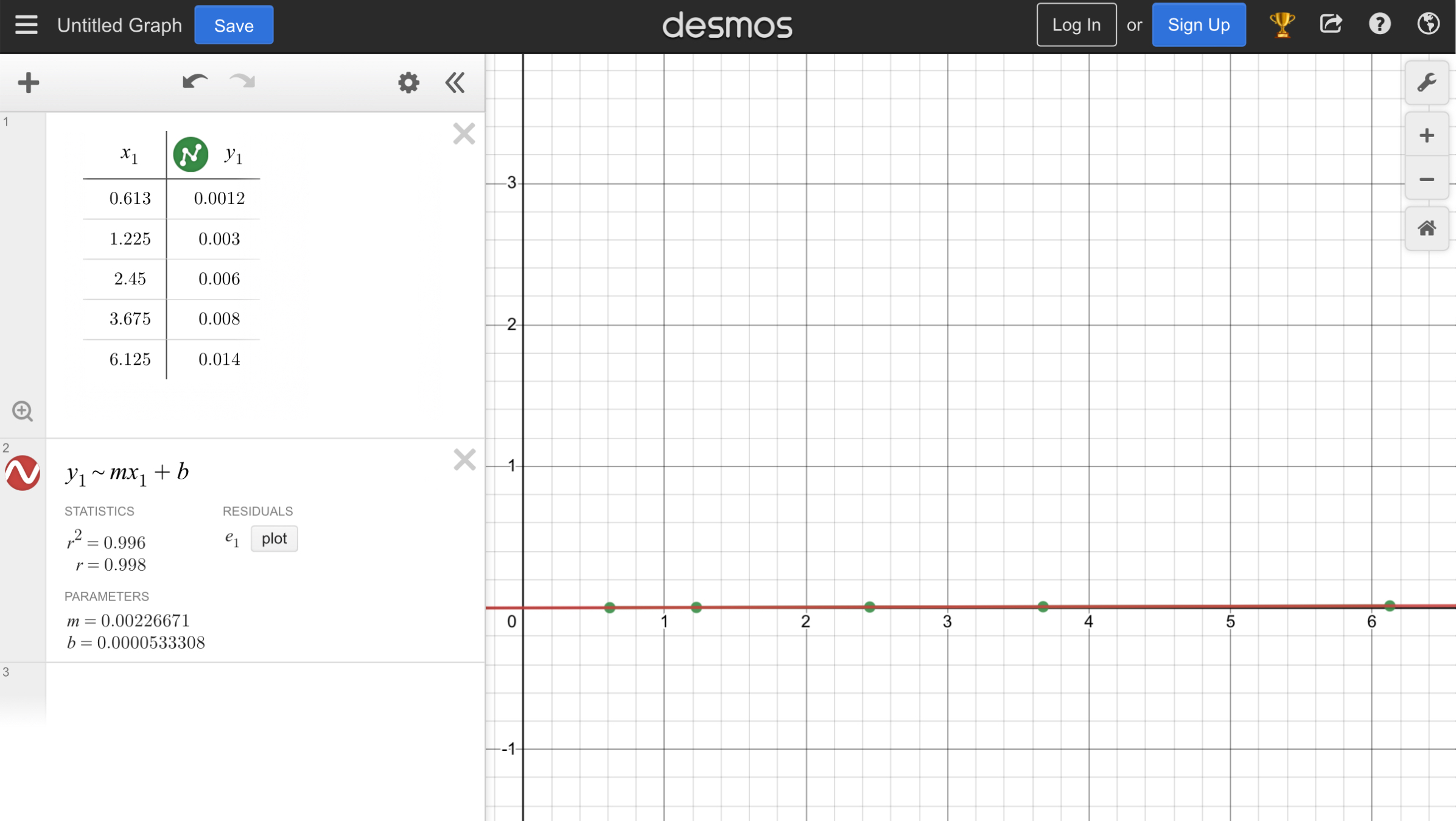Click the share graph icon

point(1332,24)
